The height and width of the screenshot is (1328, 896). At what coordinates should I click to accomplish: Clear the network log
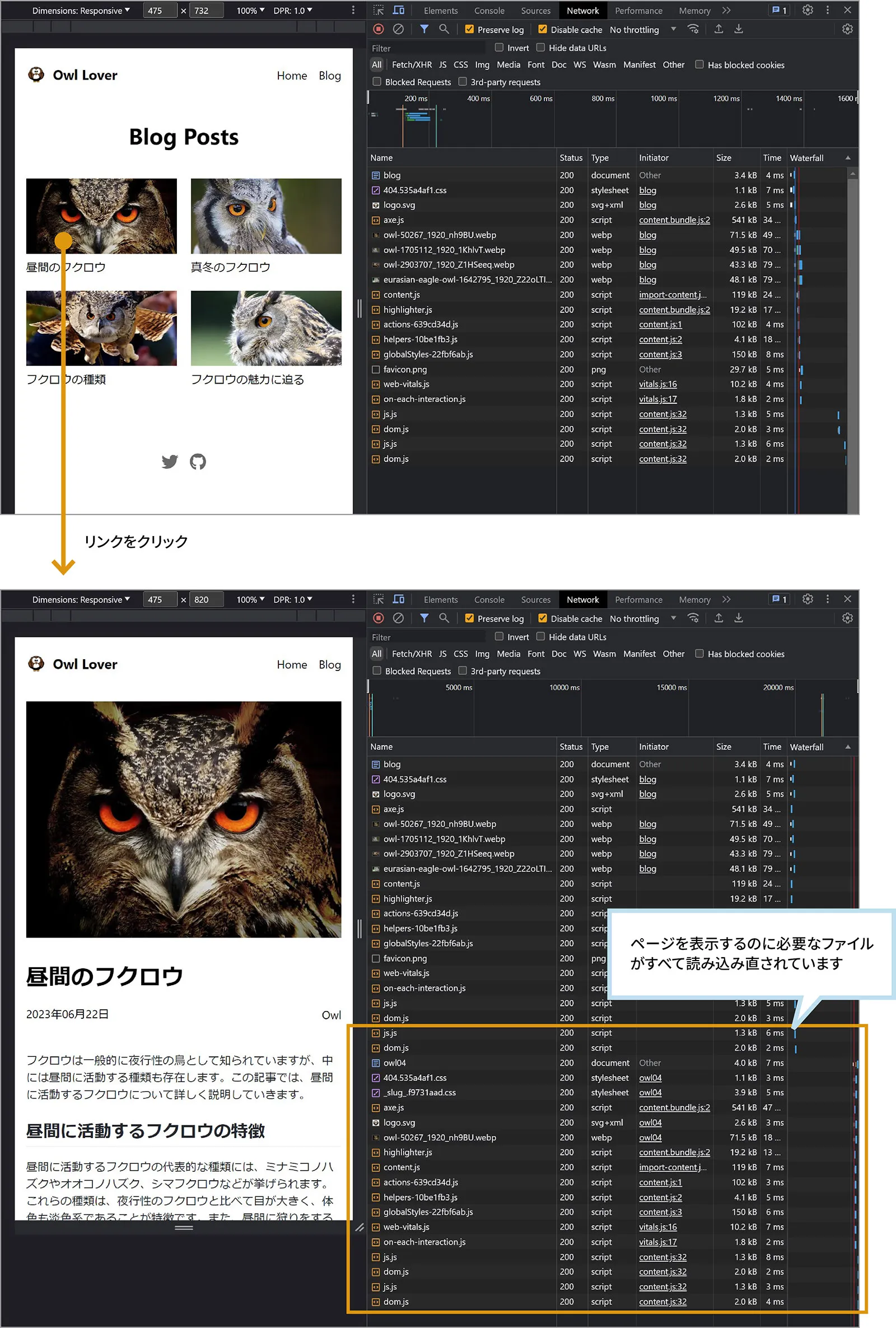coord(398,29)
